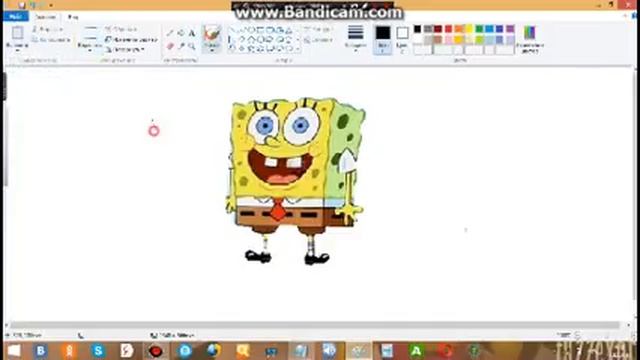The image size is (640, 360).
Task: Open the Skype taskbar icon
Action: point(98,351)
